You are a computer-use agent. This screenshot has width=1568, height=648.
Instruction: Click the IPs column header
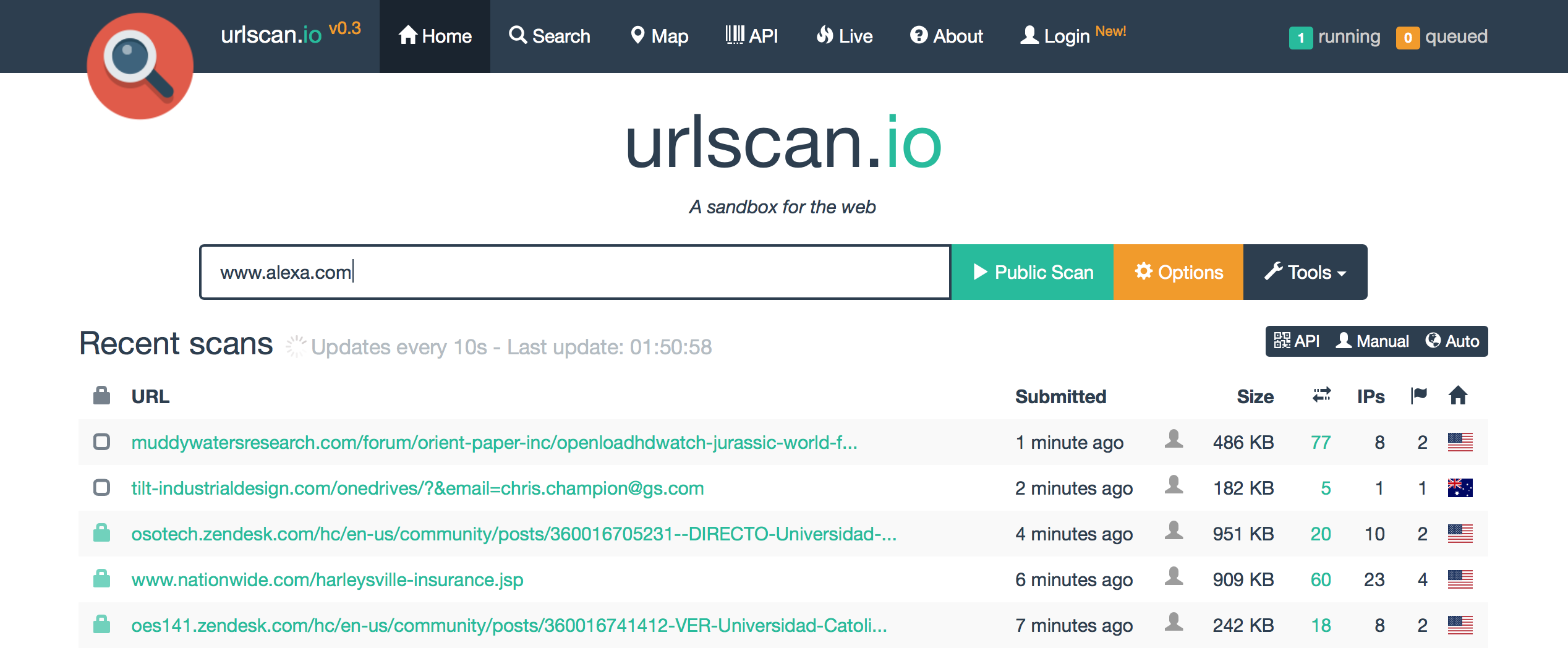tap(1371, 396)
